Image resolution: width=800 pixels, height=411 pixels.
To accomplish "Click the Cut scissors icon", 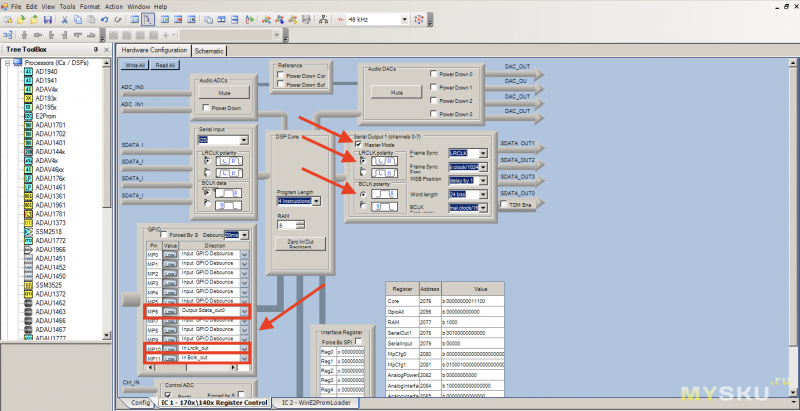I will click(x=64, y=19).
